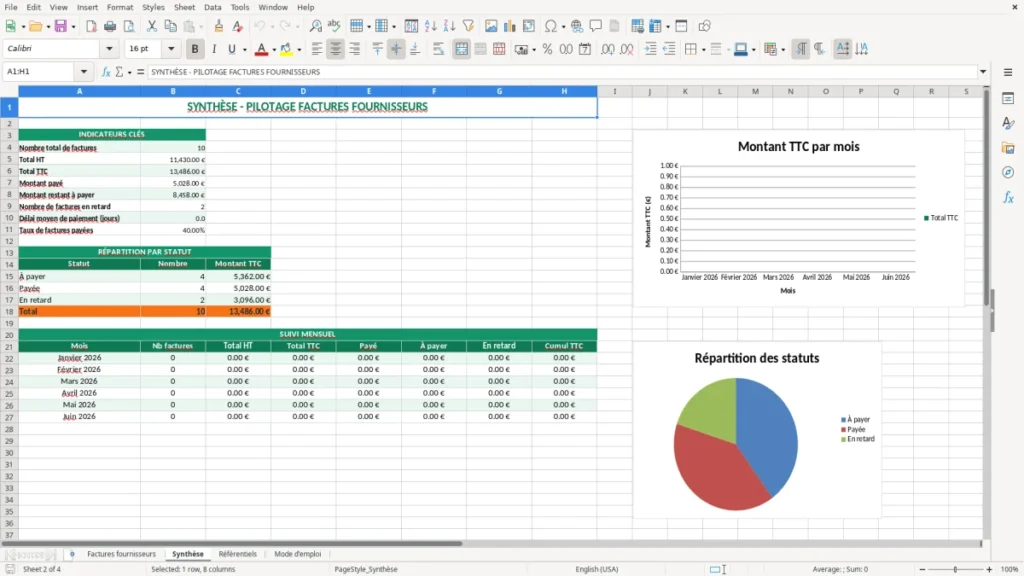This screenshot has height=576, width=1024.
Task: Click the status bar zoom in plus
Action: click(x=989, y=569)
